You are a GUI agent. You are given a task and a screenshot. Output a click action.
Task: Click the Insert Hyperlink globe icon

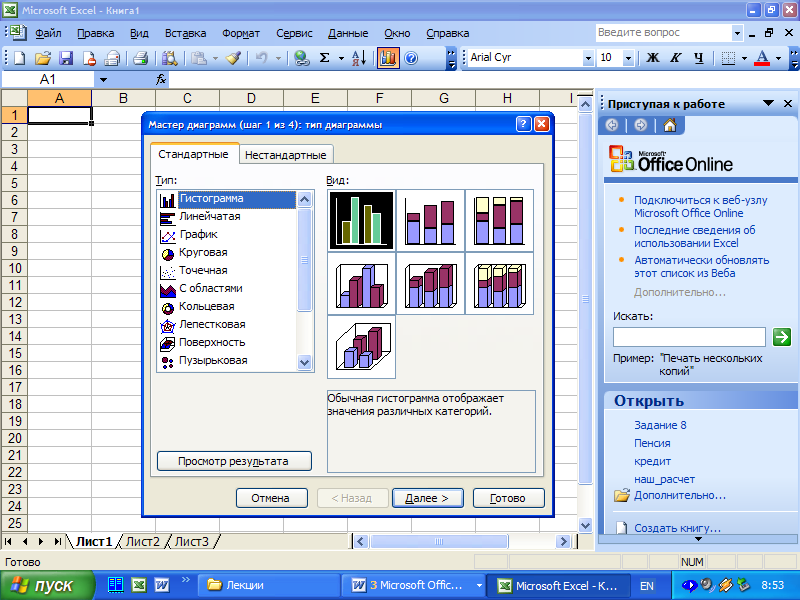[302, 58]
